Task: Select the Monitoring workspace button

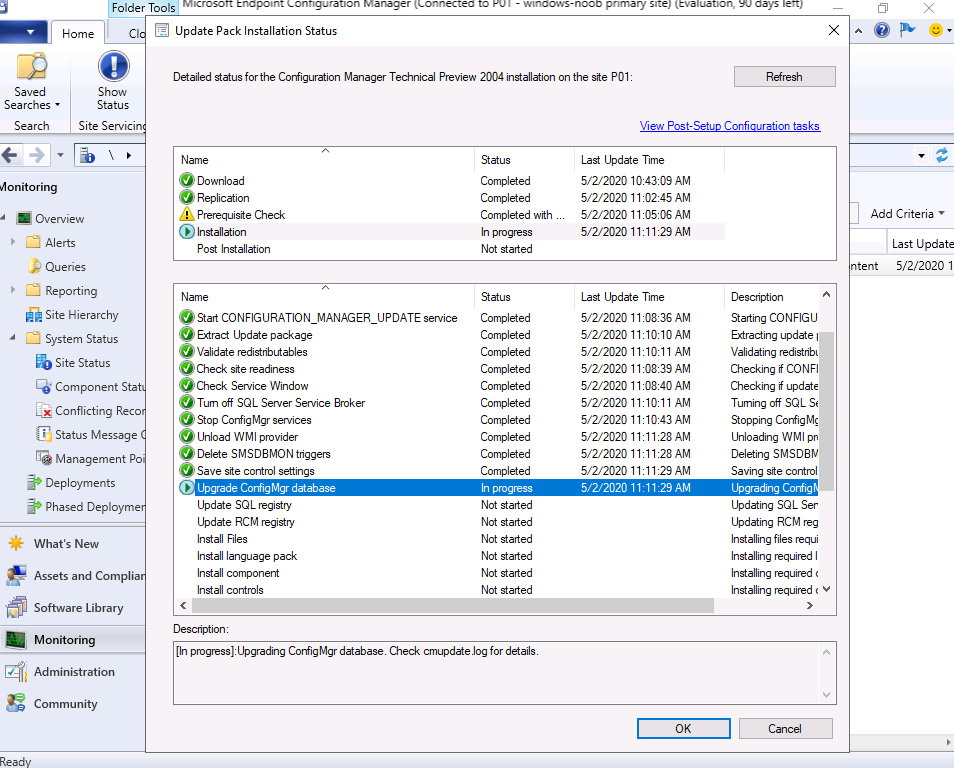Action: coord(72,640)
